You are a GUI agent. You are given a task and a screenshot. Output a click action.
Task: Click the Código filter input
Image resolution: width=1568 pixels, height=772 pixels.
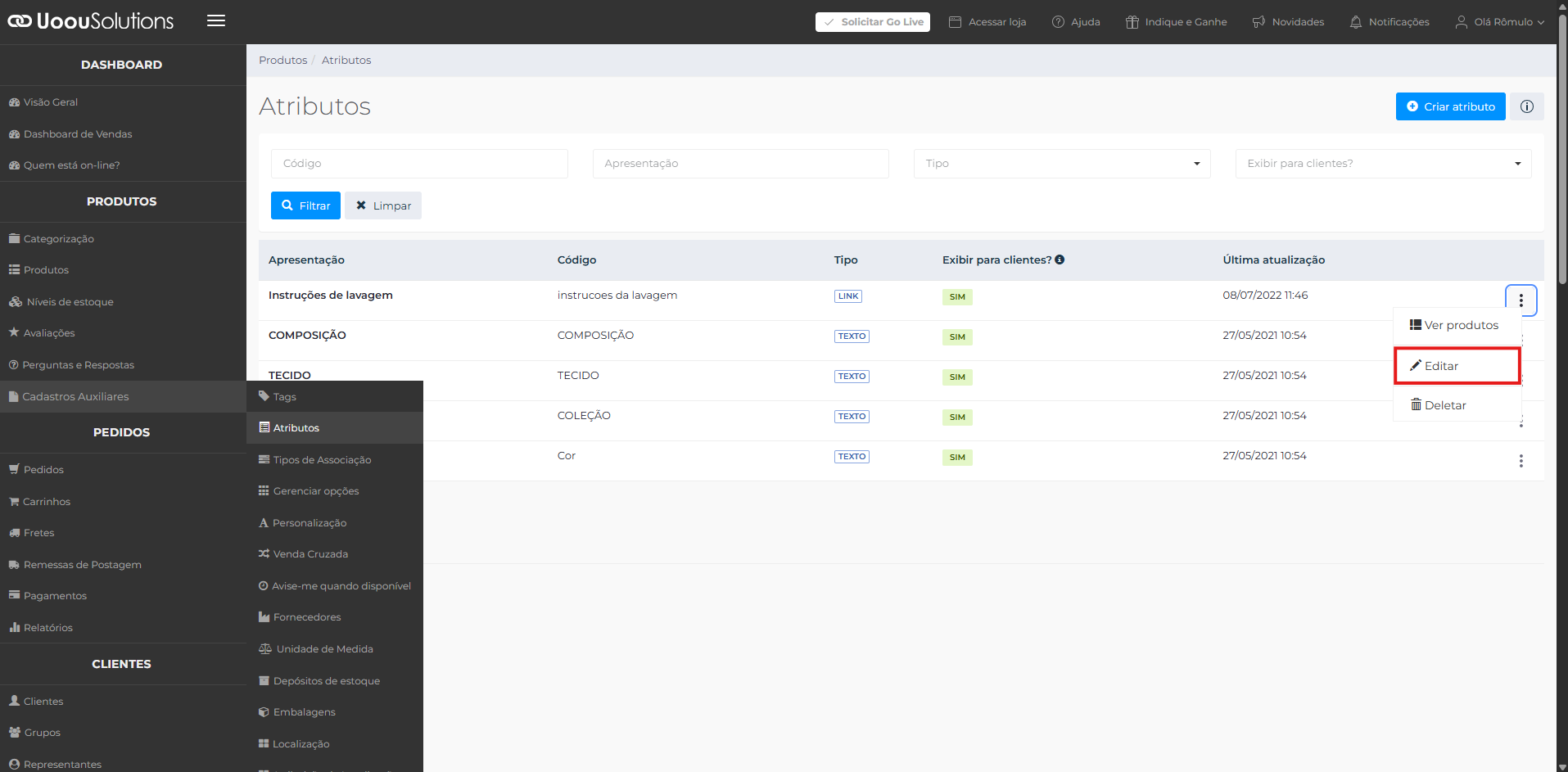(419, 164)
